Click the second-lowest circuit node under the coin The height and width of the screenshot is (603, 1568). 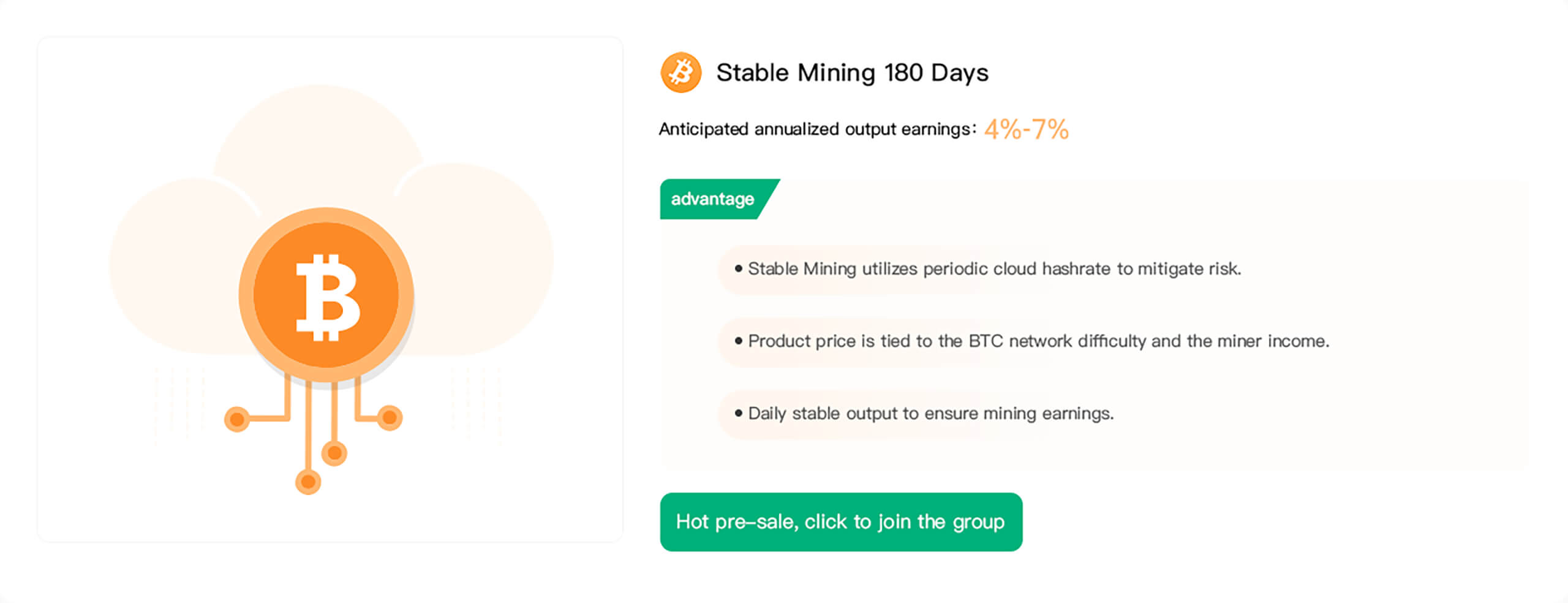334,453
